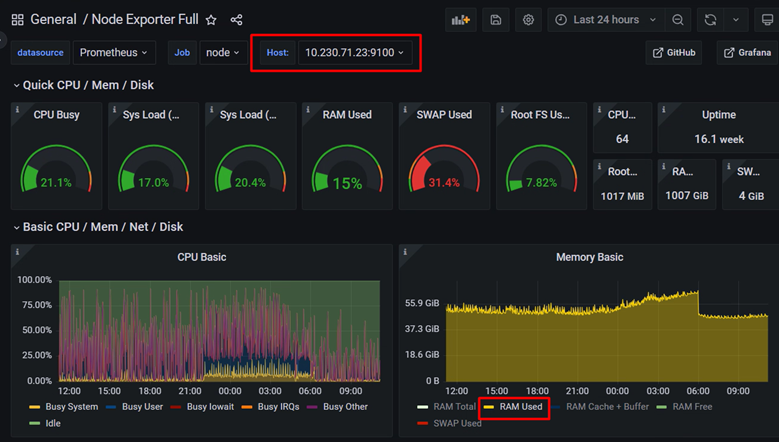
Task: Open the dashboard settings gear
Action: coord(528,20)
